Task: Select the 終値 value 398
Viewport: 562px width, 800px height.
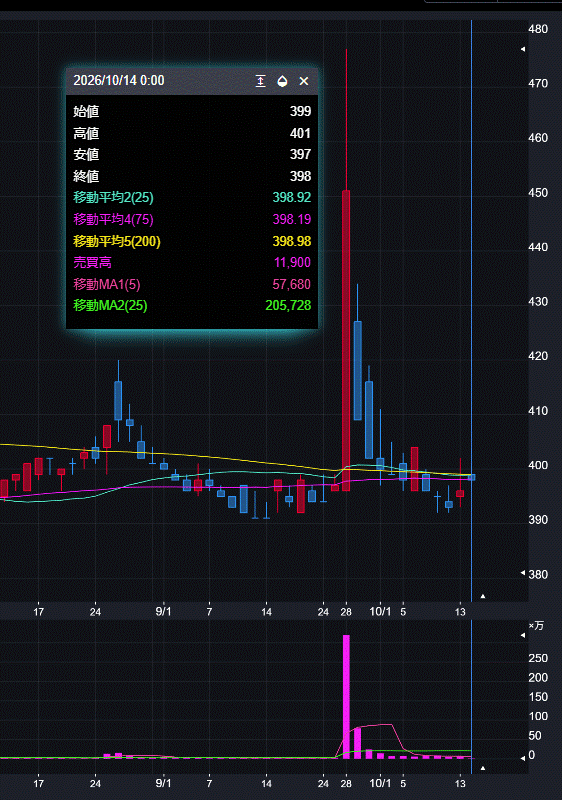Action: (300, 176)
